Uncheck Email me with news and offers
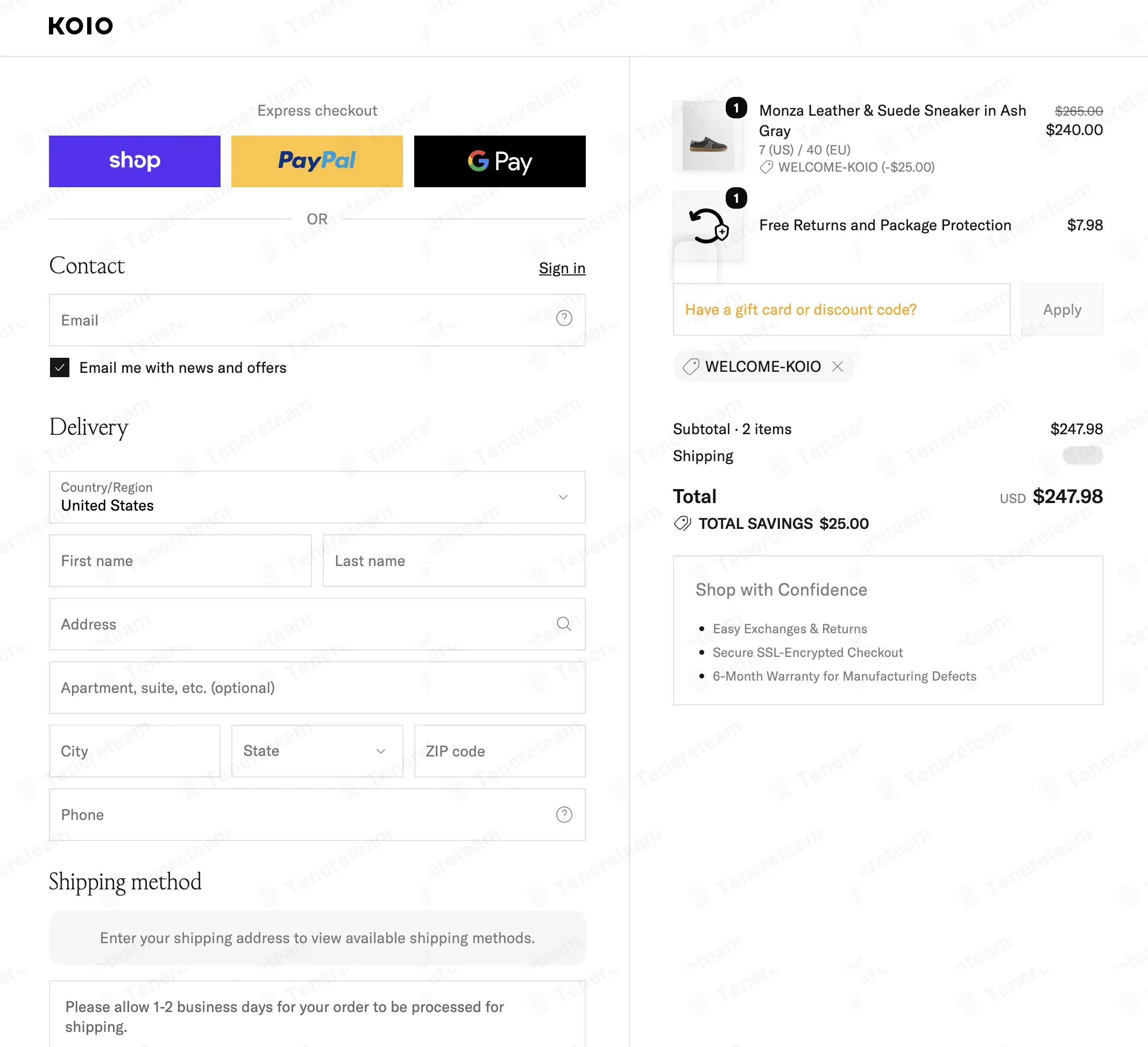 [x=60, y=368]
